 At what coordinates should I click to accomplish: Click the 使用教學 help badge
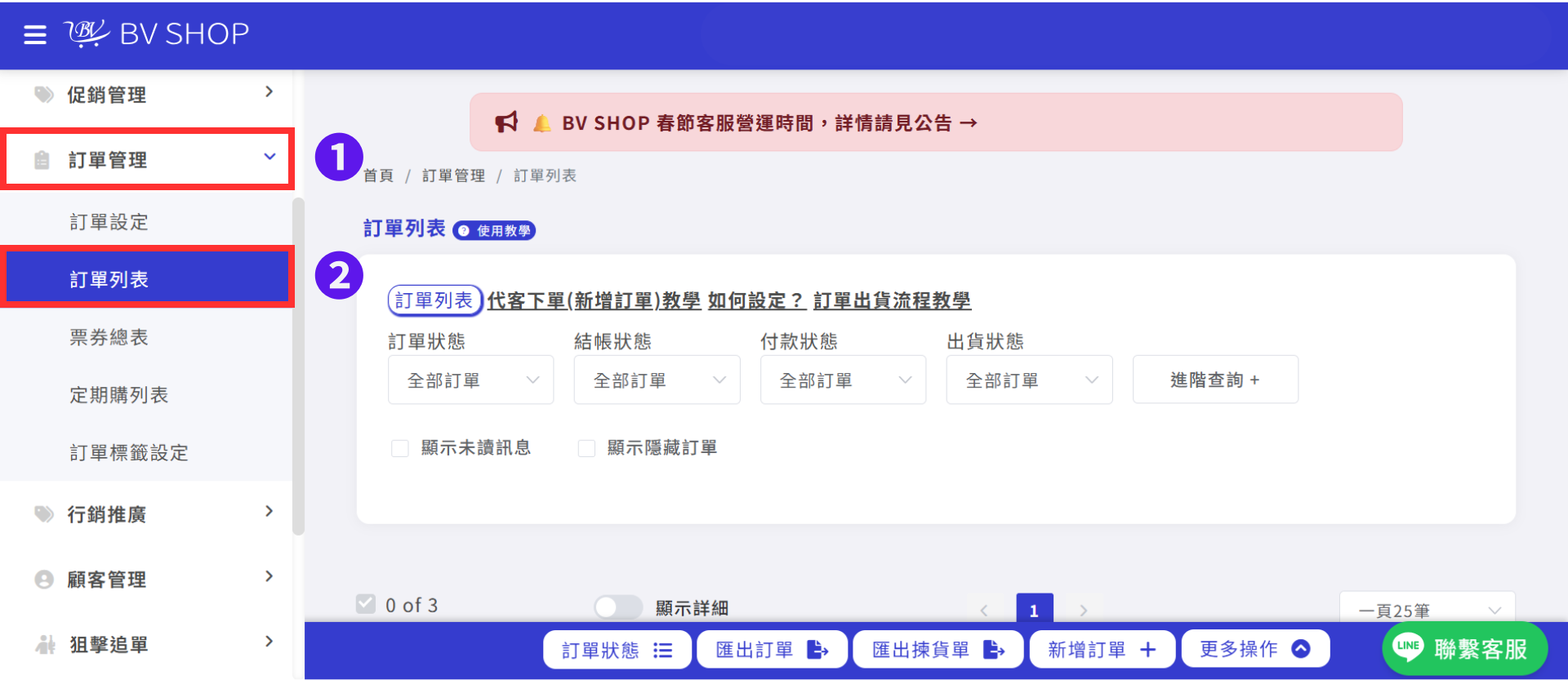tap(494, 231)
